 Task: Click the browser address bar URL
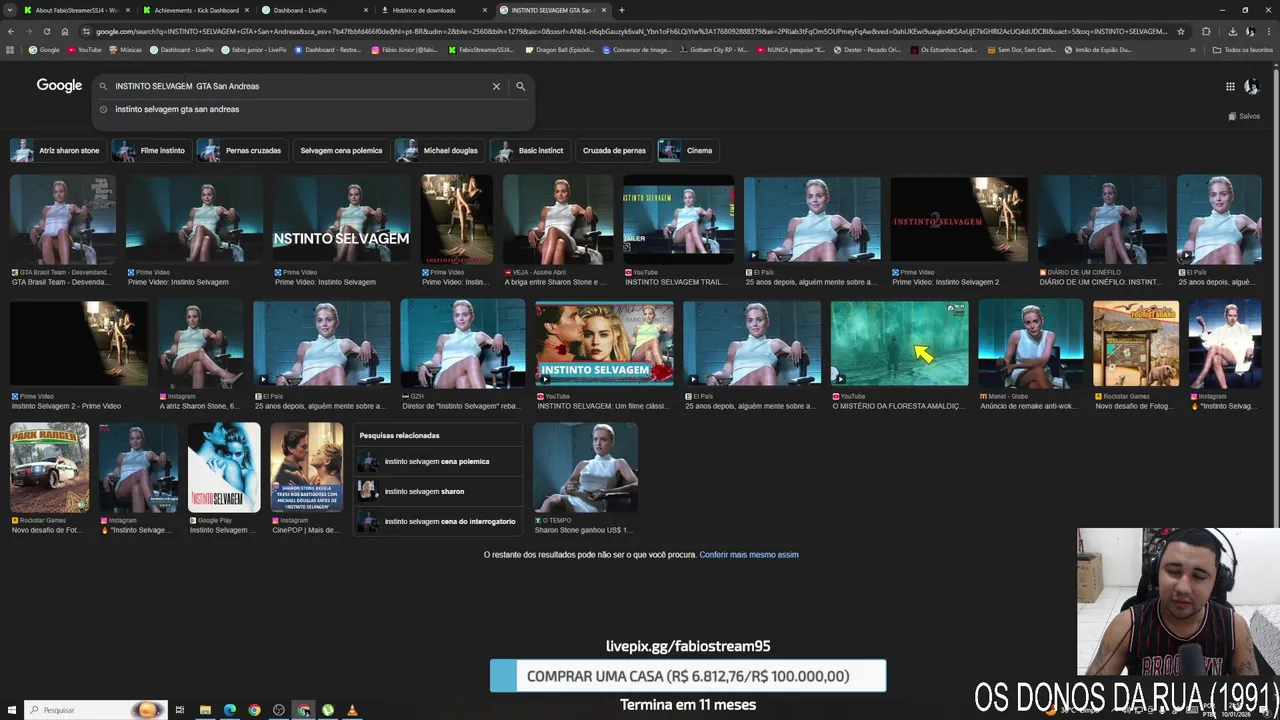coord(630,31)
